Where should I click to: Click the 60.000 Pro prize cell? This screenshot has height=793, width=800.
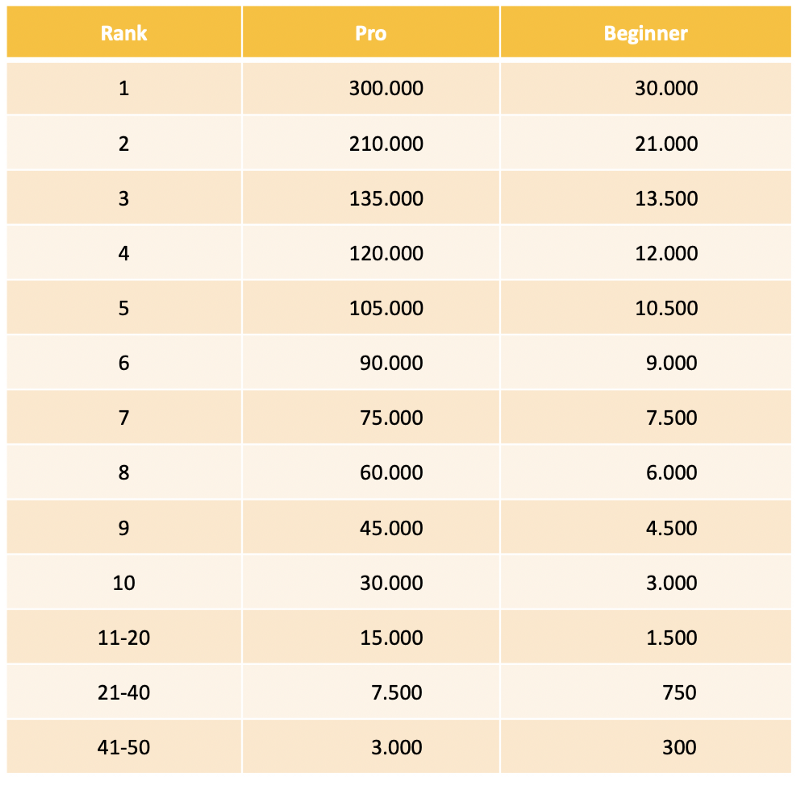pos(391,472)
